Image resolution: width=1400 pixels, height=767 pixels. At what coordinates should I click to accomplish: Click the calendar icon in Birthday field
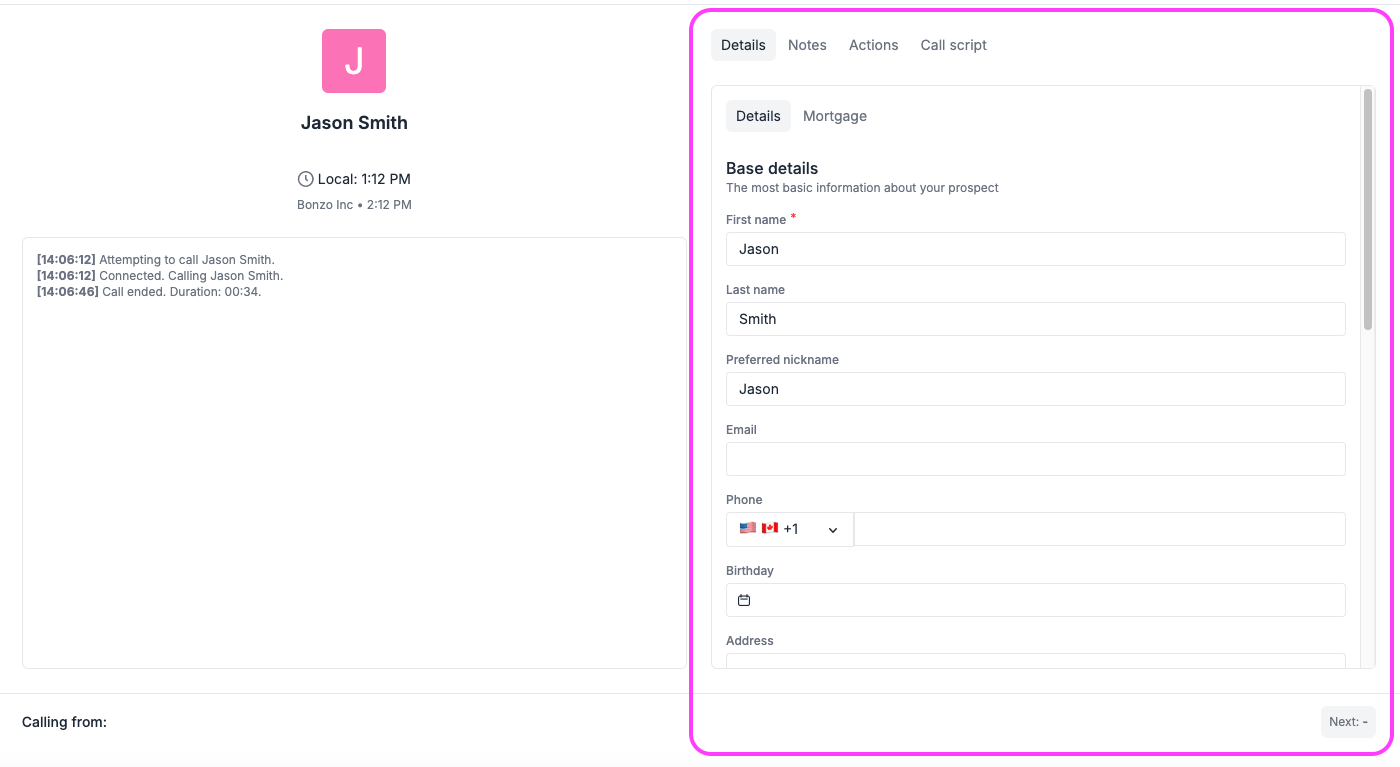tap(744, 600)
